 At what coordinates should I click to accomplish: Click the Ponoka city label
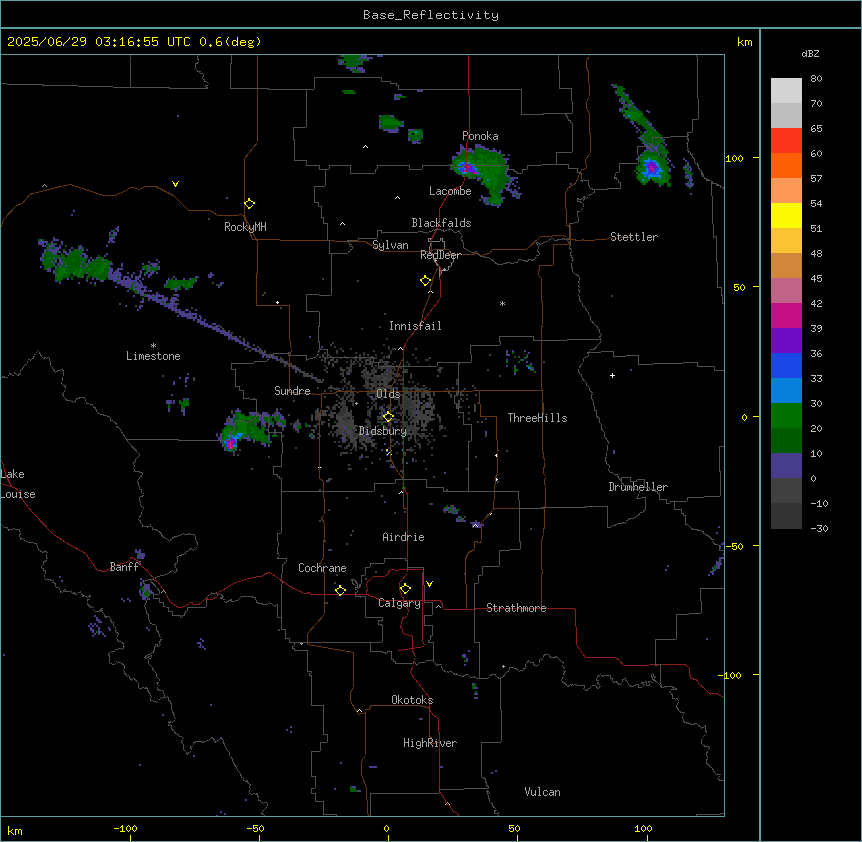[x=480, y=136]
